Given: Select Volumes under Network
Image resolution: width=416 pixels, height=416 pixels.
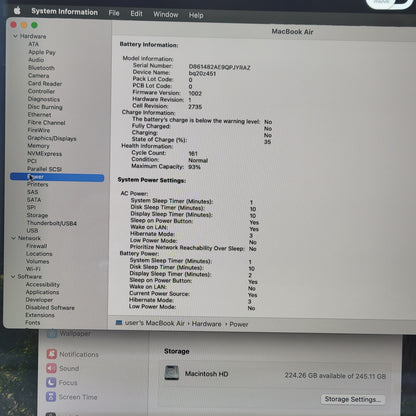Looking at the screenshot, I should 38,261.
